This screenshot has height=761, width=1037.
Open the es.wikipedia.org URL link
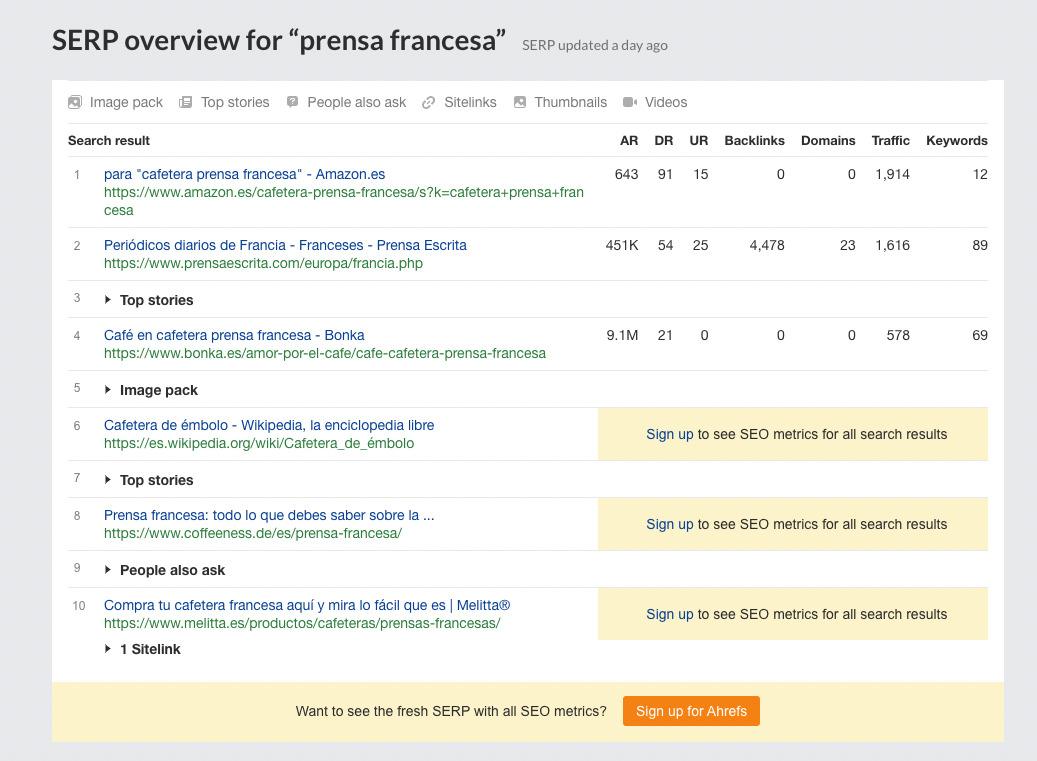coord(259,443)
